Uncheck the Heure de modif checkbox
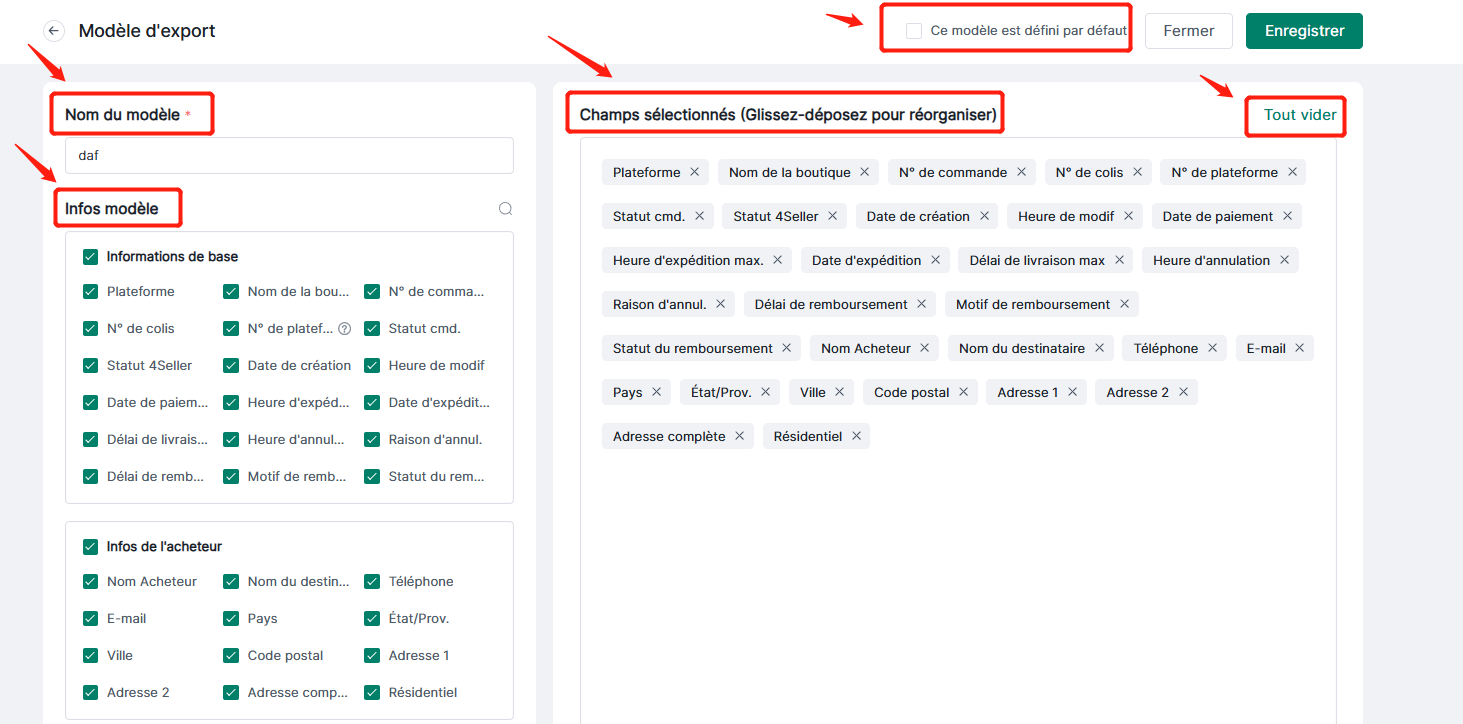The width and height of the screenshot is (1463, 724). click(x=372, y=366)
